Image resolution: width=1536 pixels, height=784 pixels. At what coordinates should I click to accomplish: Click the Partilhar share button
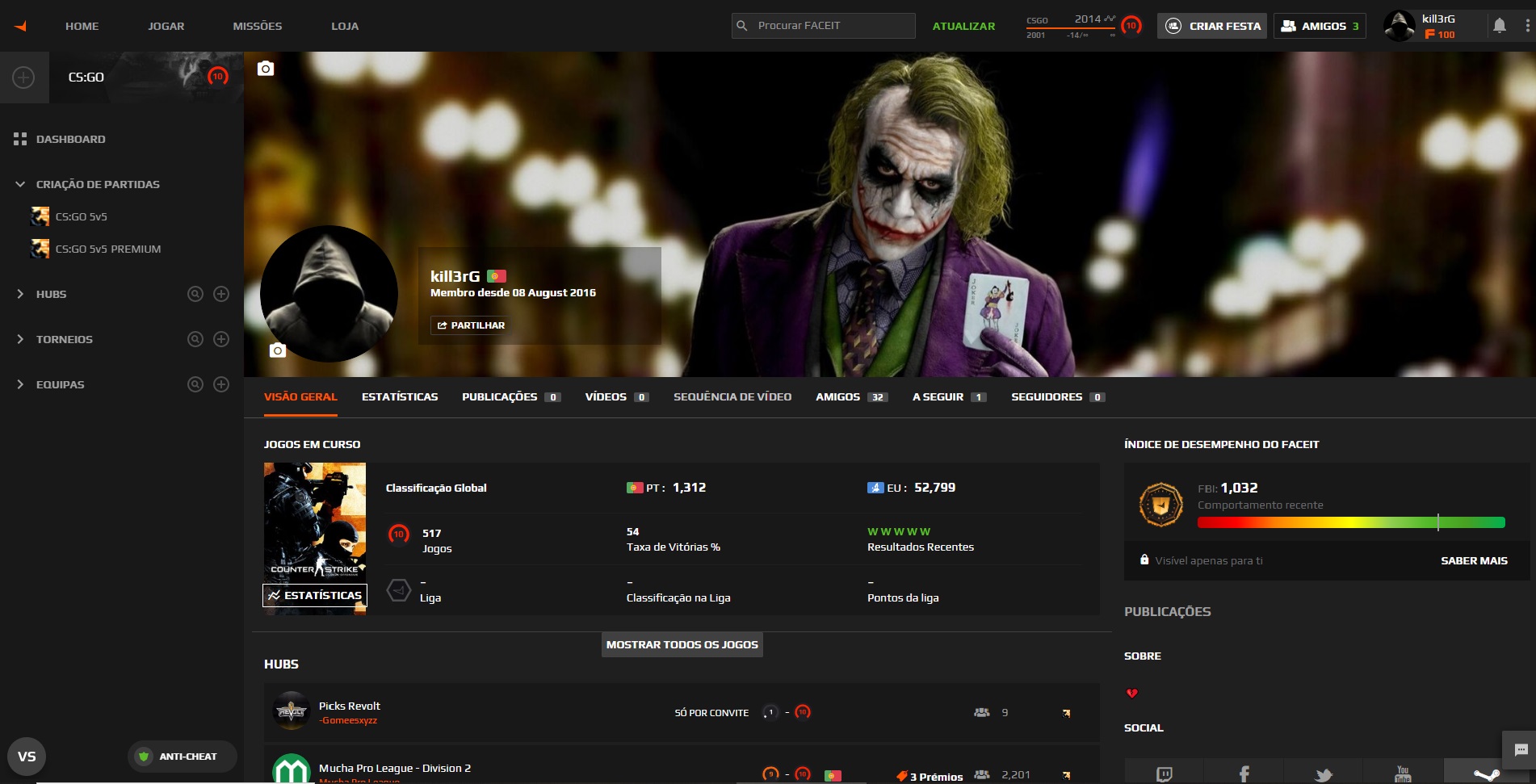tap(471, 325)
